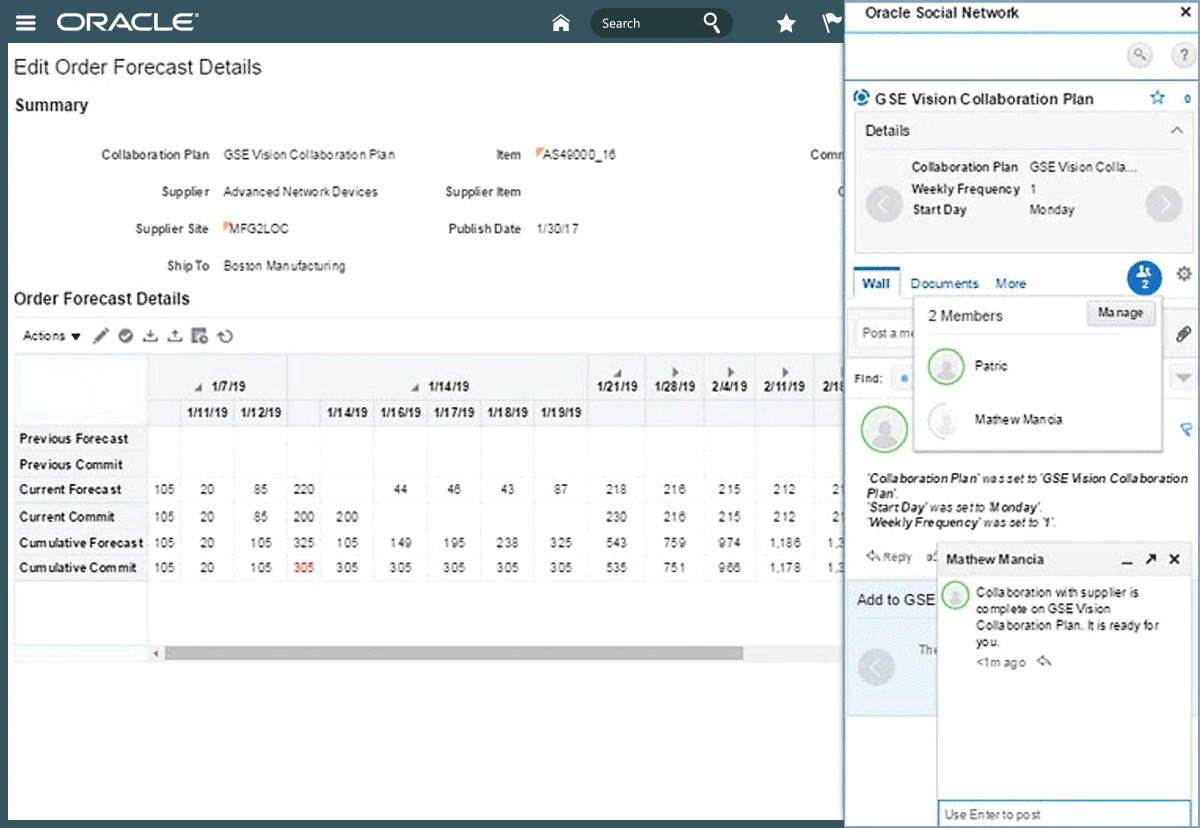Open the Actions dropdown menu
This screenshot has height=828, width=1200.
(52, 336)
